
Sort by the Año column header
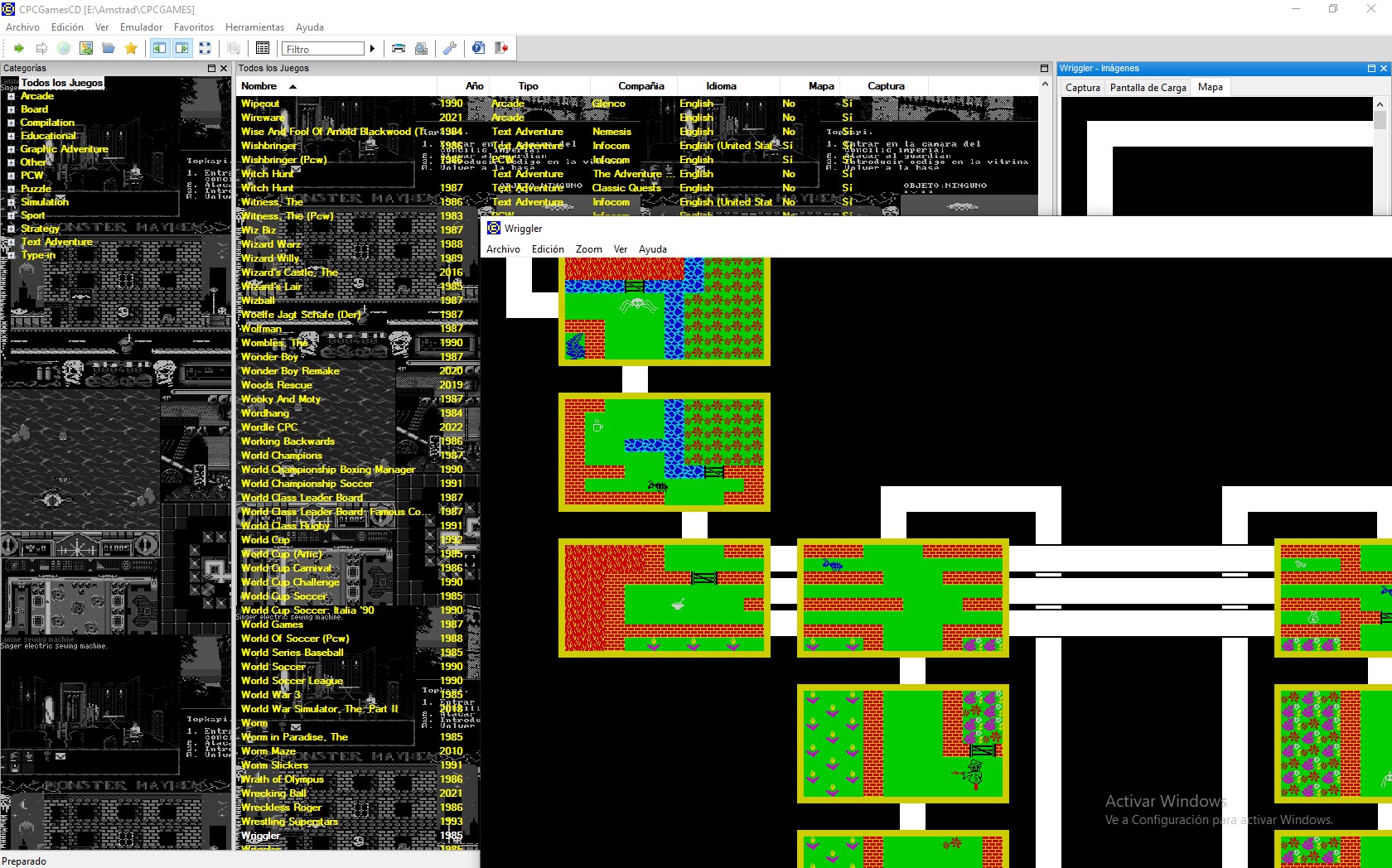pyautogui.click(x=463, y=86)
